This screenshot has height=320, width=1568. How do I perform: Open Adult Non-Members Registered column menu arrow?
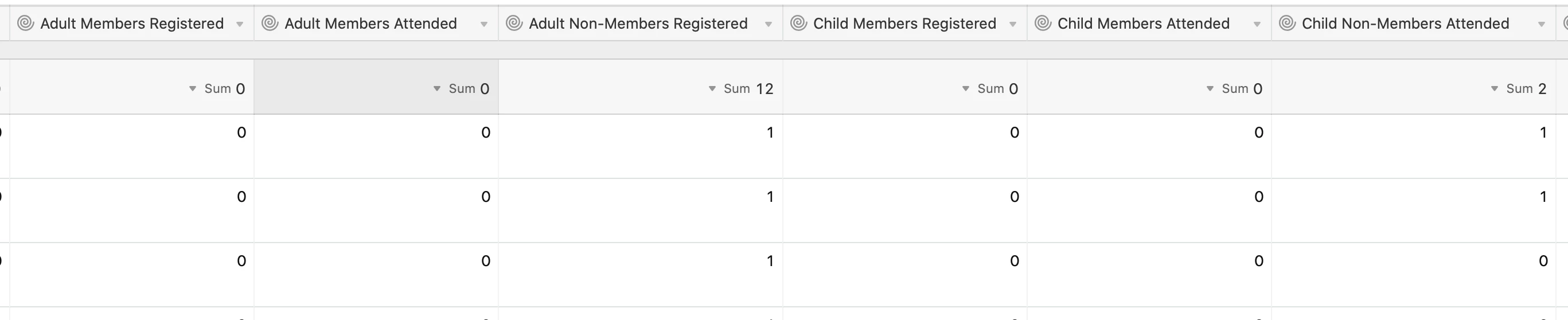coord(768,24)
